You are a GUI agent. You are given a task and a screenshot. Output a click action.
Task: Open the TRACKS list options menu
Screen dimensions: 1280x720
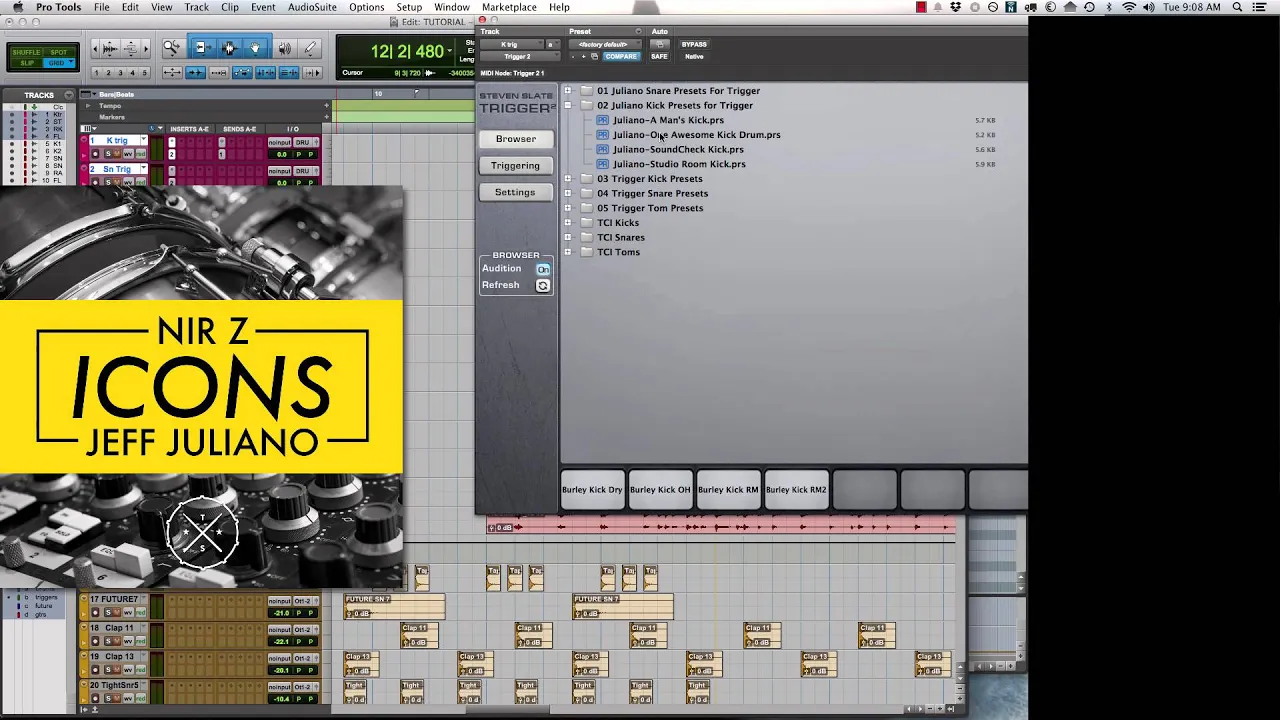pyautogui.click(x=69, y=95)
